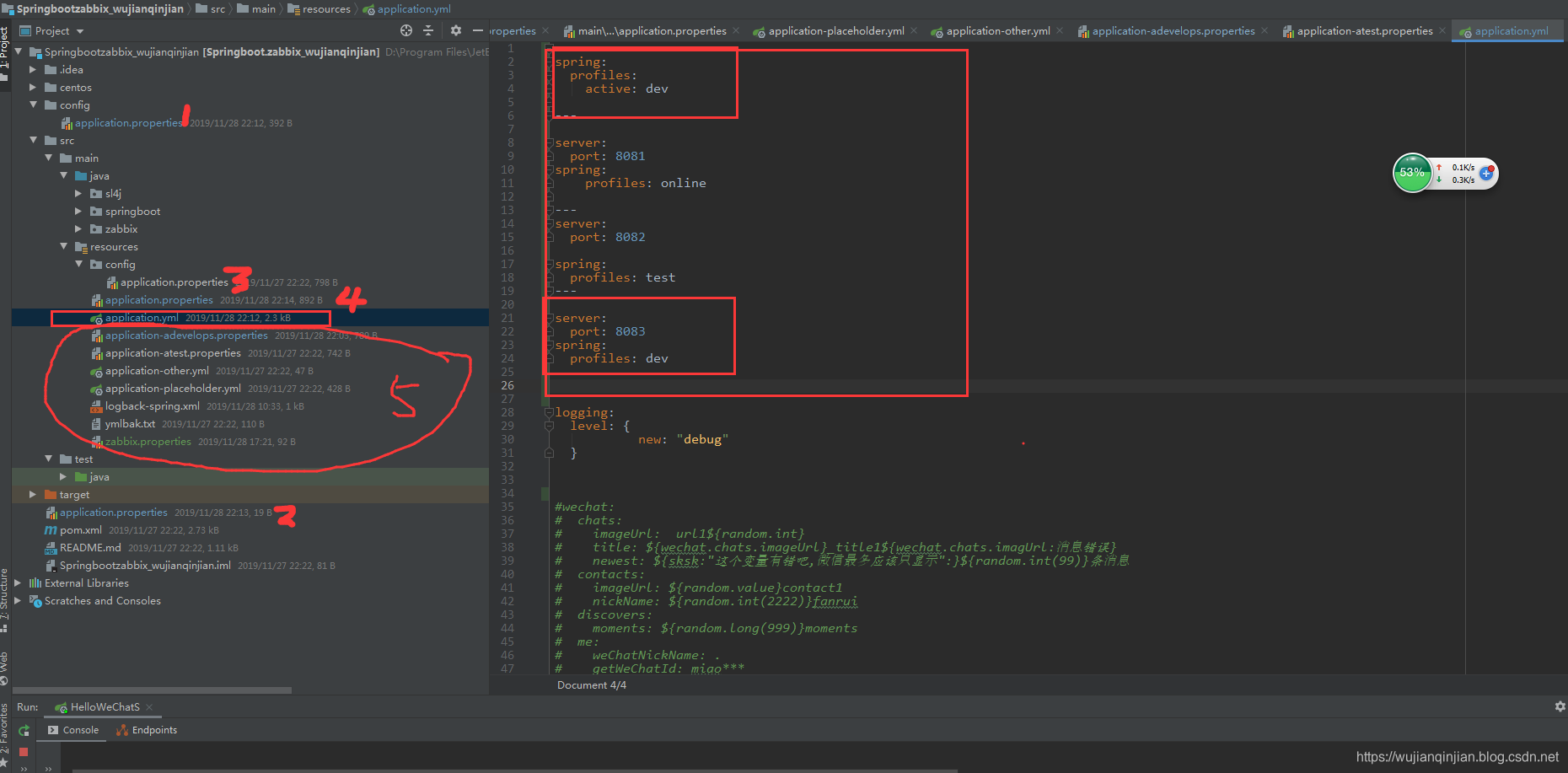Click 'Document 4/4' breadcrumb below editor
Screen dimensions: 1568x773
pos(592,685)
